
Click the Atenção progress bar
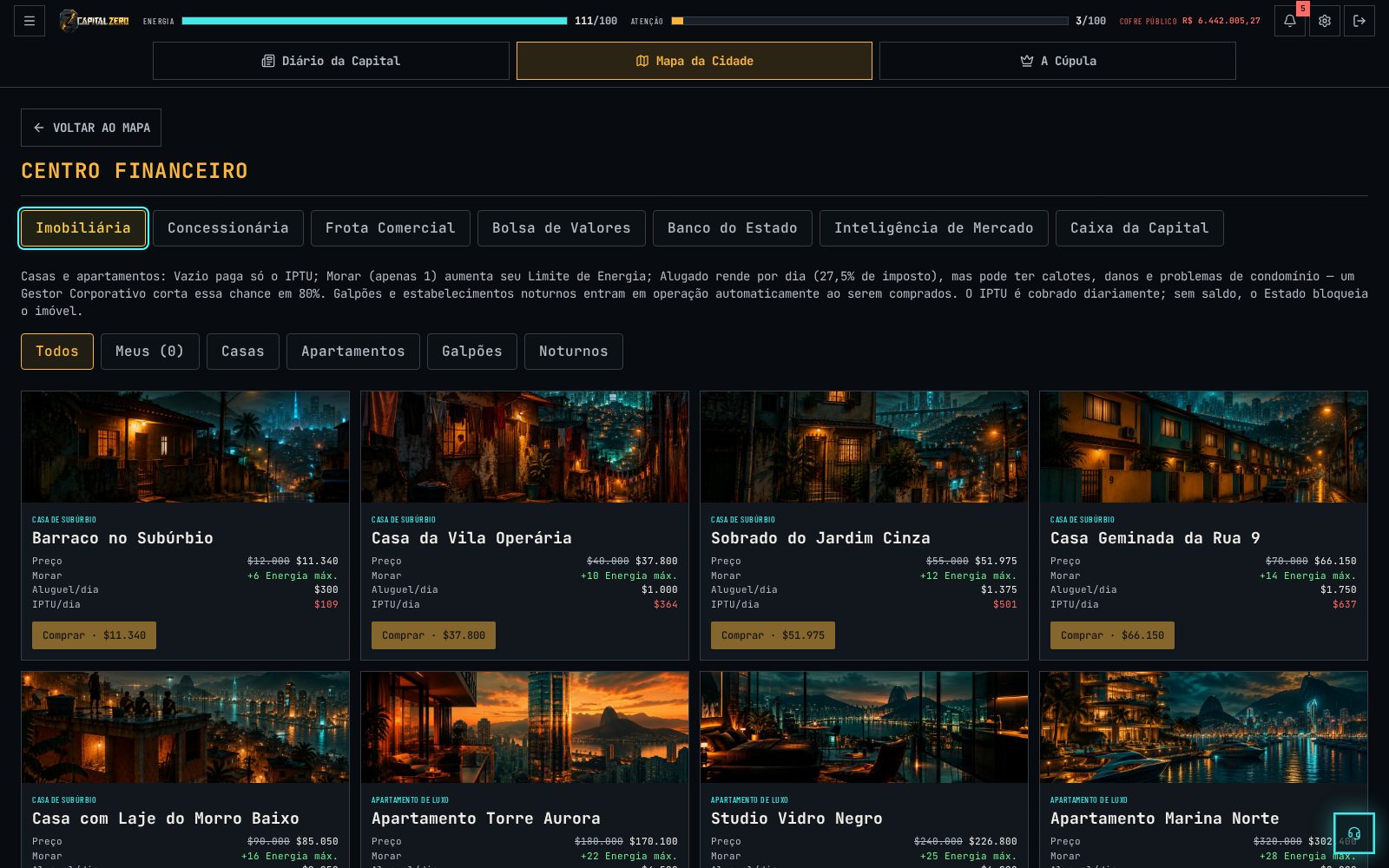click(870, 21)
